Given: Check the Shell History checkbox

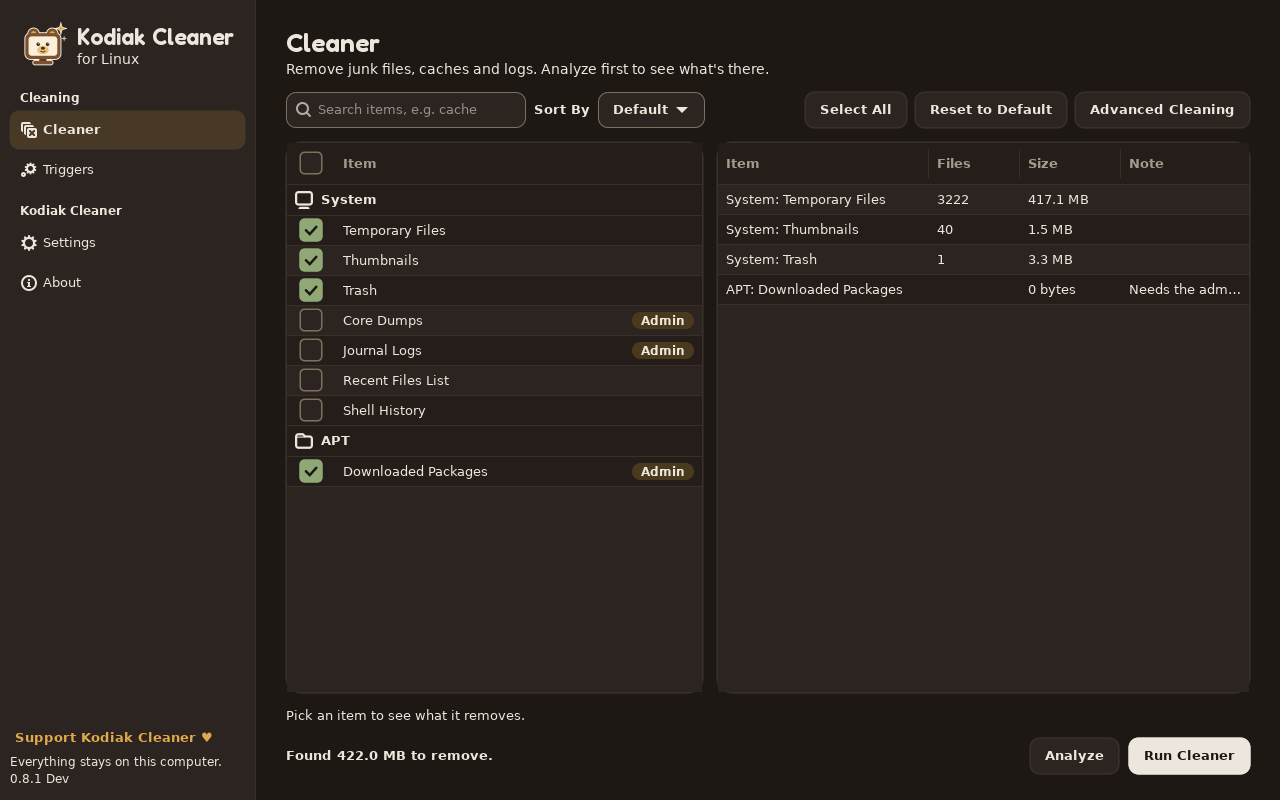Looking at the screenshot, I should pos(311,410).
